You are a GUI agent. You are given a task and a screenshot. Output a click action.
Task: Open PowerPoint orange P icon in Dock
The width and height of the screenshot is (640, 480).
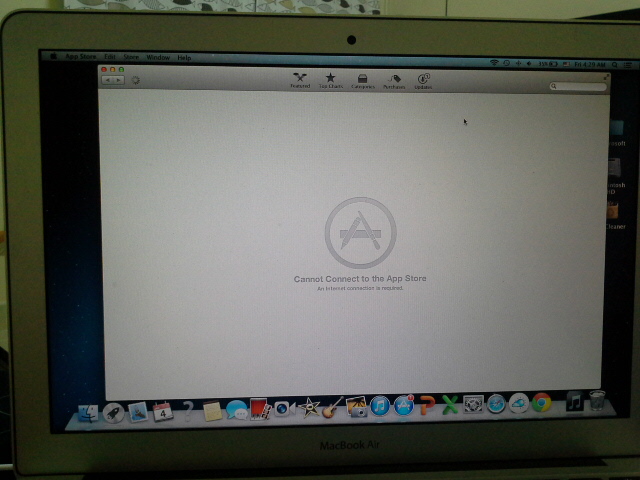coord(427,405)
